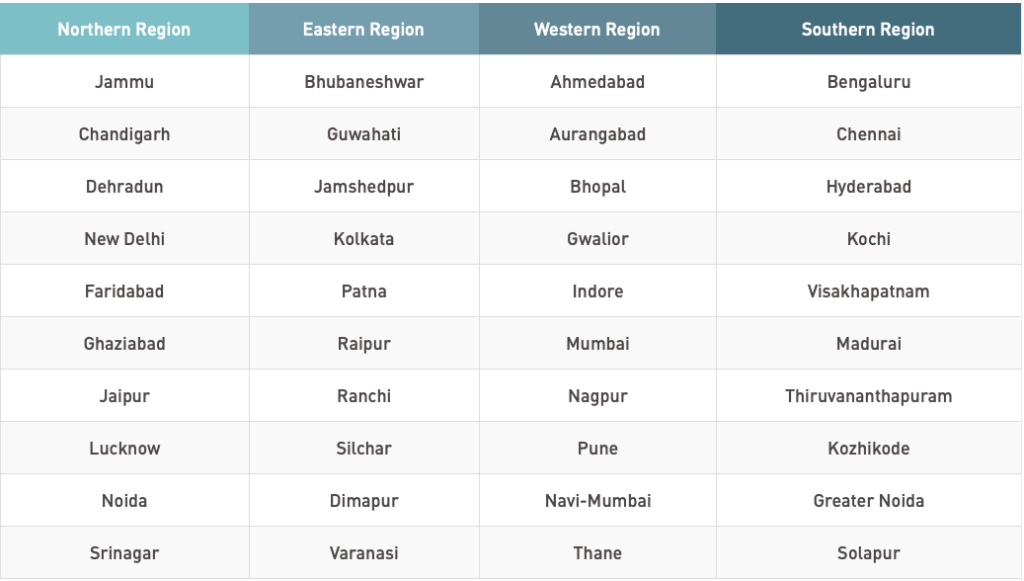Click the Western Region column header

(598, 29)
